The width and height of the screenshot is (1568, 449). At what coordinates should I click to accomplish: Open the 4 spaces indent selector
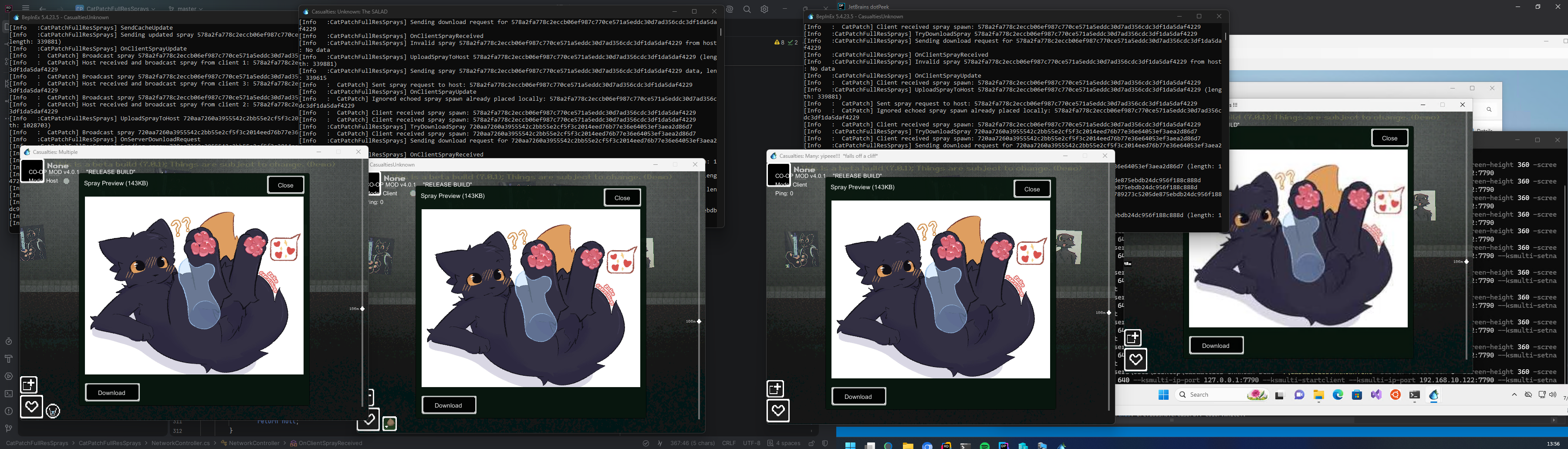[x=784, y=443]
